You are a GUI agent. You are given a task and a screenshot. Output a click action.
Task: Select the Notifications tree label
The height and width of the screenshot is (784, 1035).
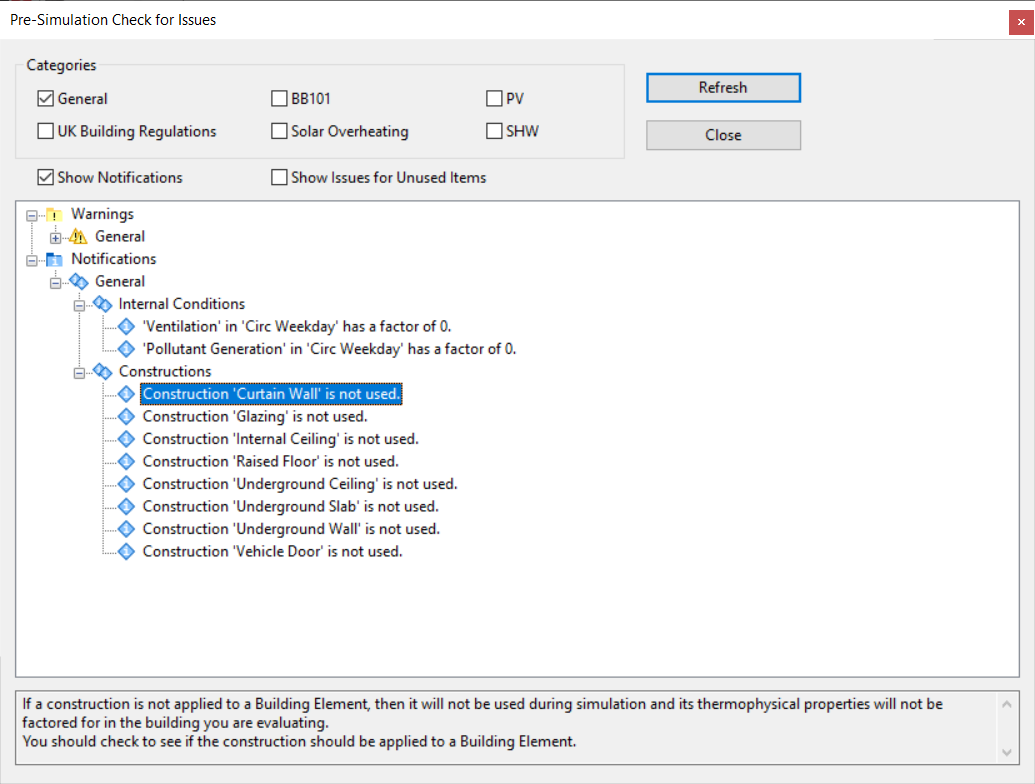pos(114,259)
